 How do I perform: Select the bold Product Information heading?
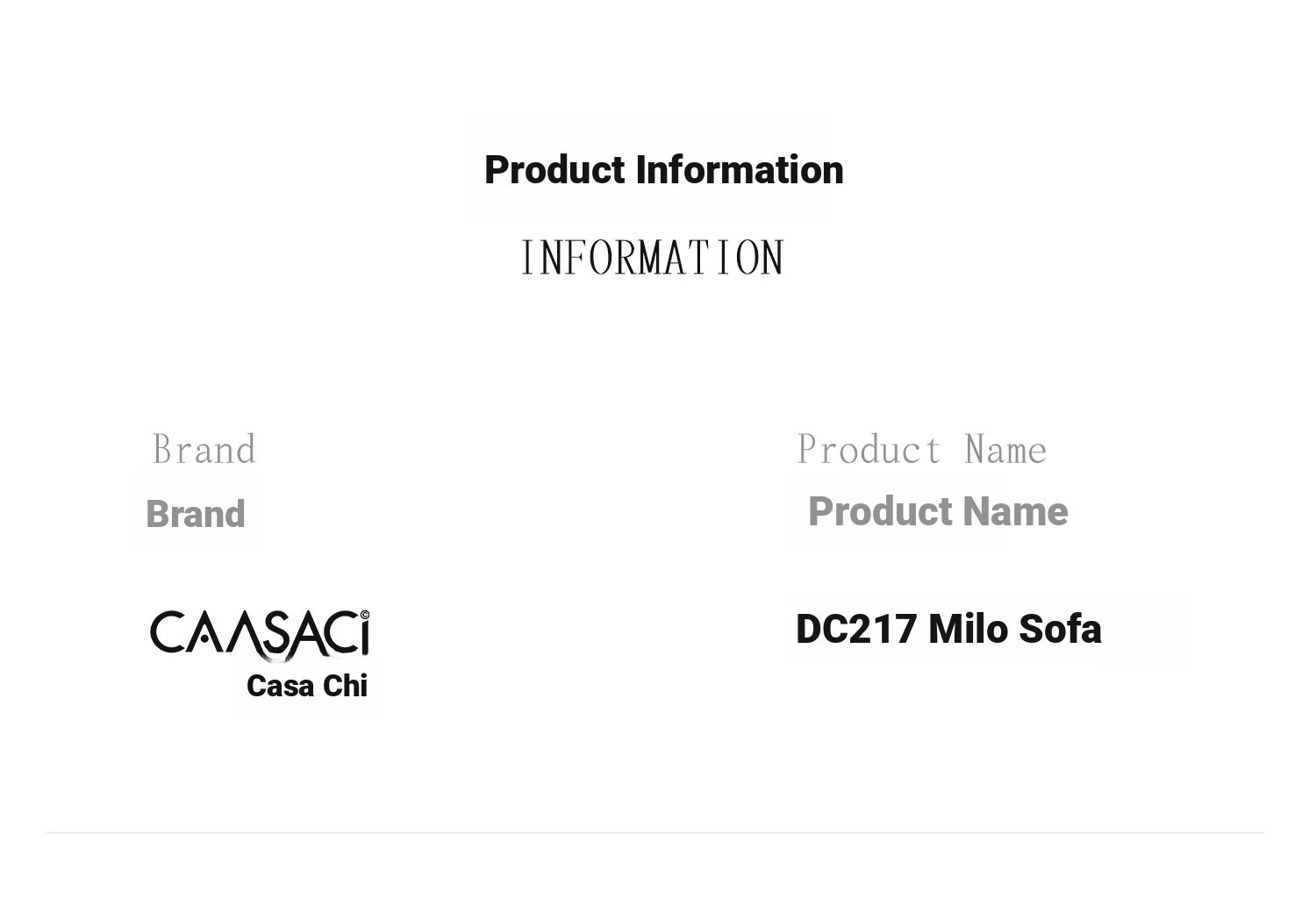pyautogui.click(x=663, y=170)
